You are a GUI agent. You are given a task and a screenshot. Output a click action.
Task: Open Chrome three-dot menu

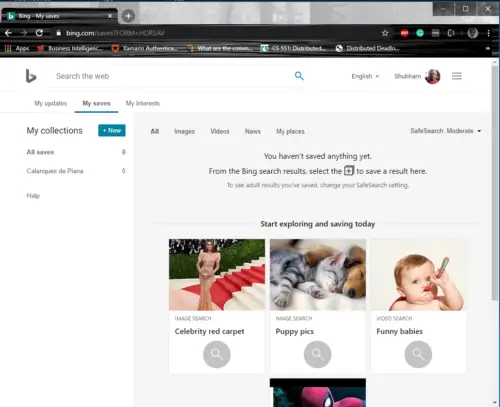pos(488,33)
